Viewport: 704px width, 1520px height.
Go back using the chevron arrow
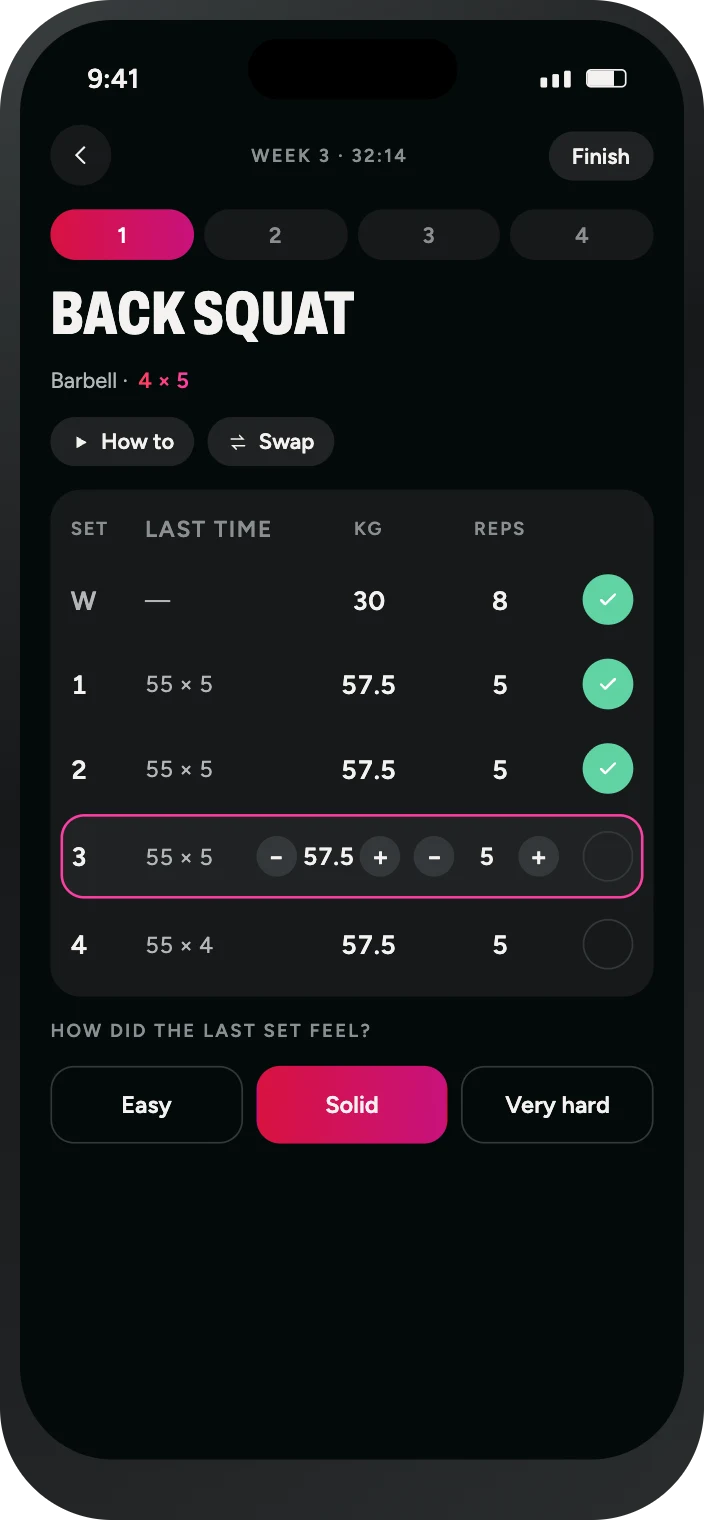click(81, 156)
